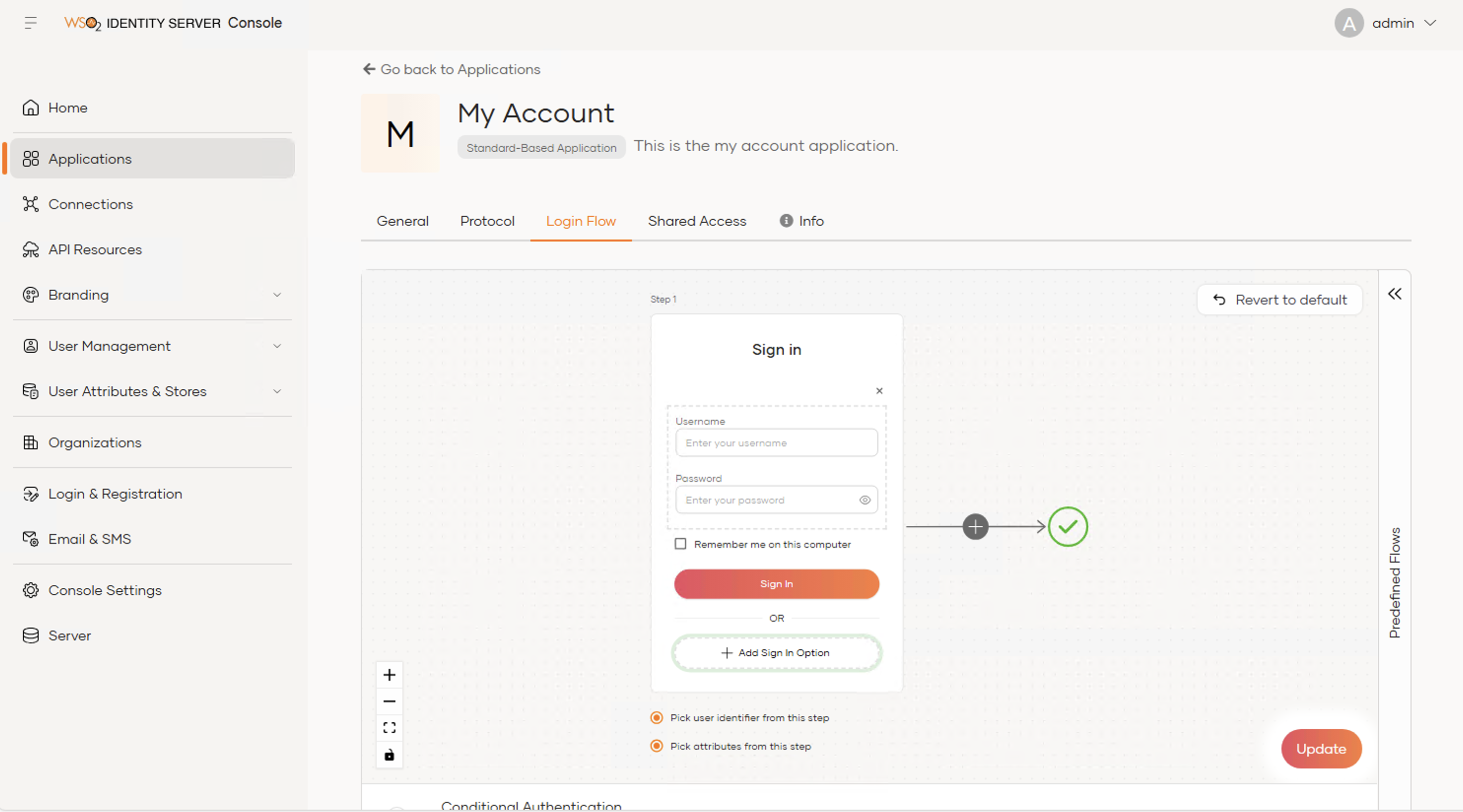Open the Shared Access tab

697,221
